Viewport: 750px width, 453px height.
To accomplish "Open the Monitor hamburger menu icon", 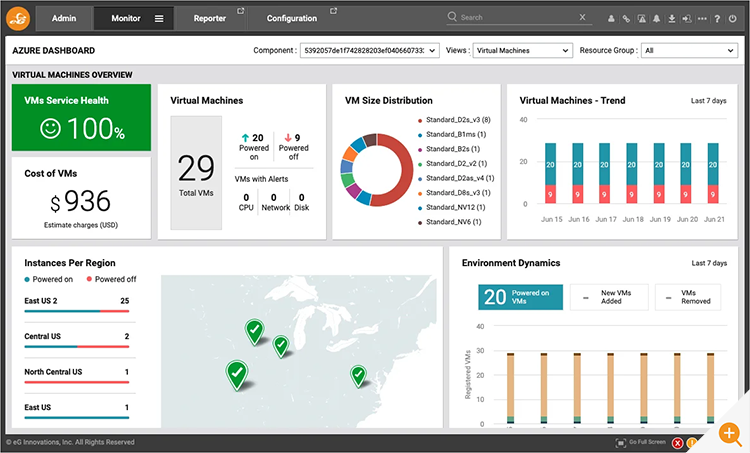I will tap(159, 18).
